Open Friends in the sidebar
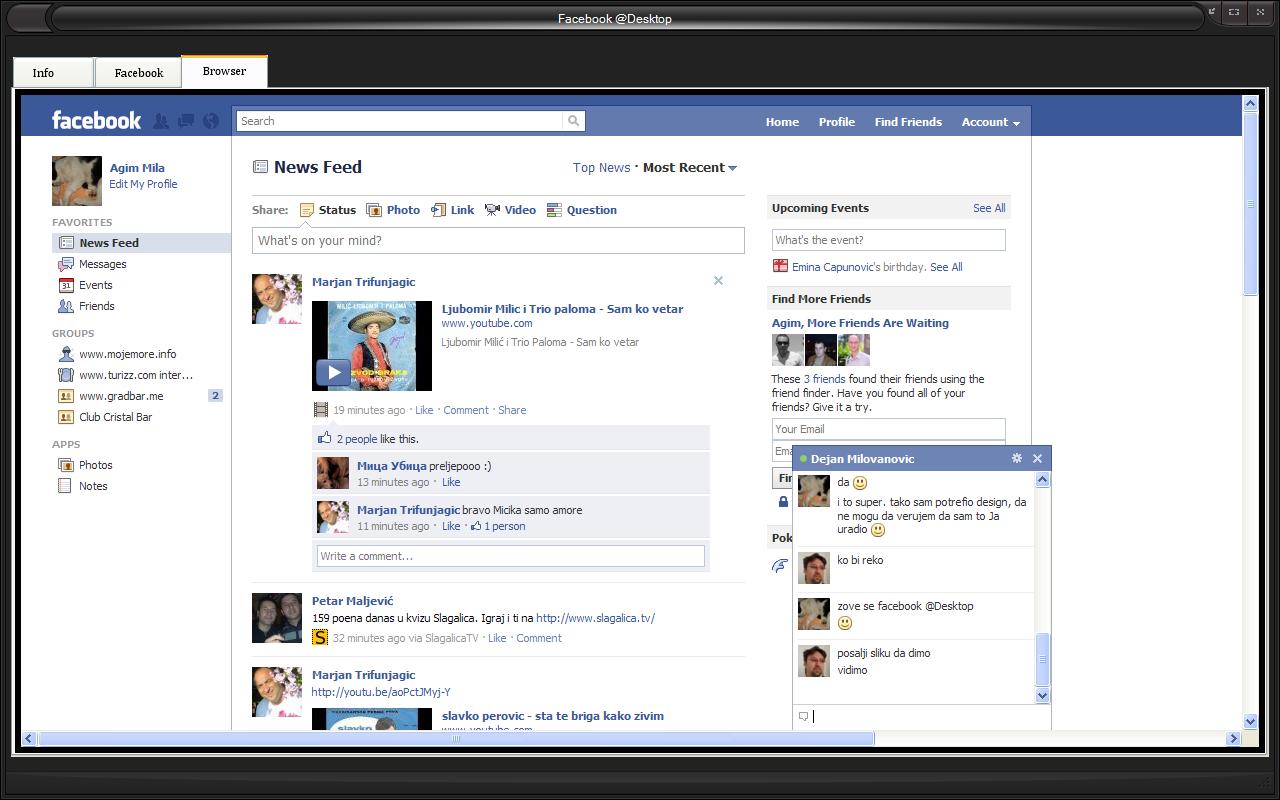The width and height of the screenshot is (1280, 800). pos(97,306)
